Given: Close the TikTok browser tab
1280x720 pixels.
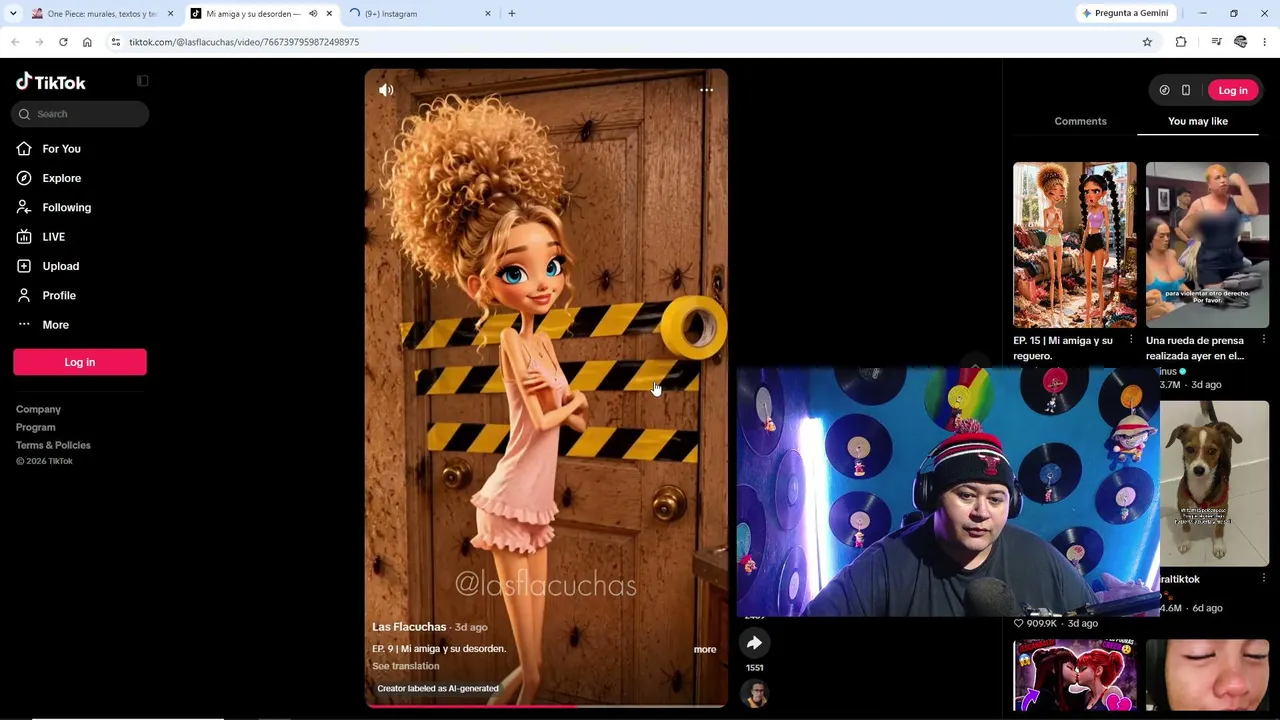Looking at the screenshot, I should pos(329,14).
